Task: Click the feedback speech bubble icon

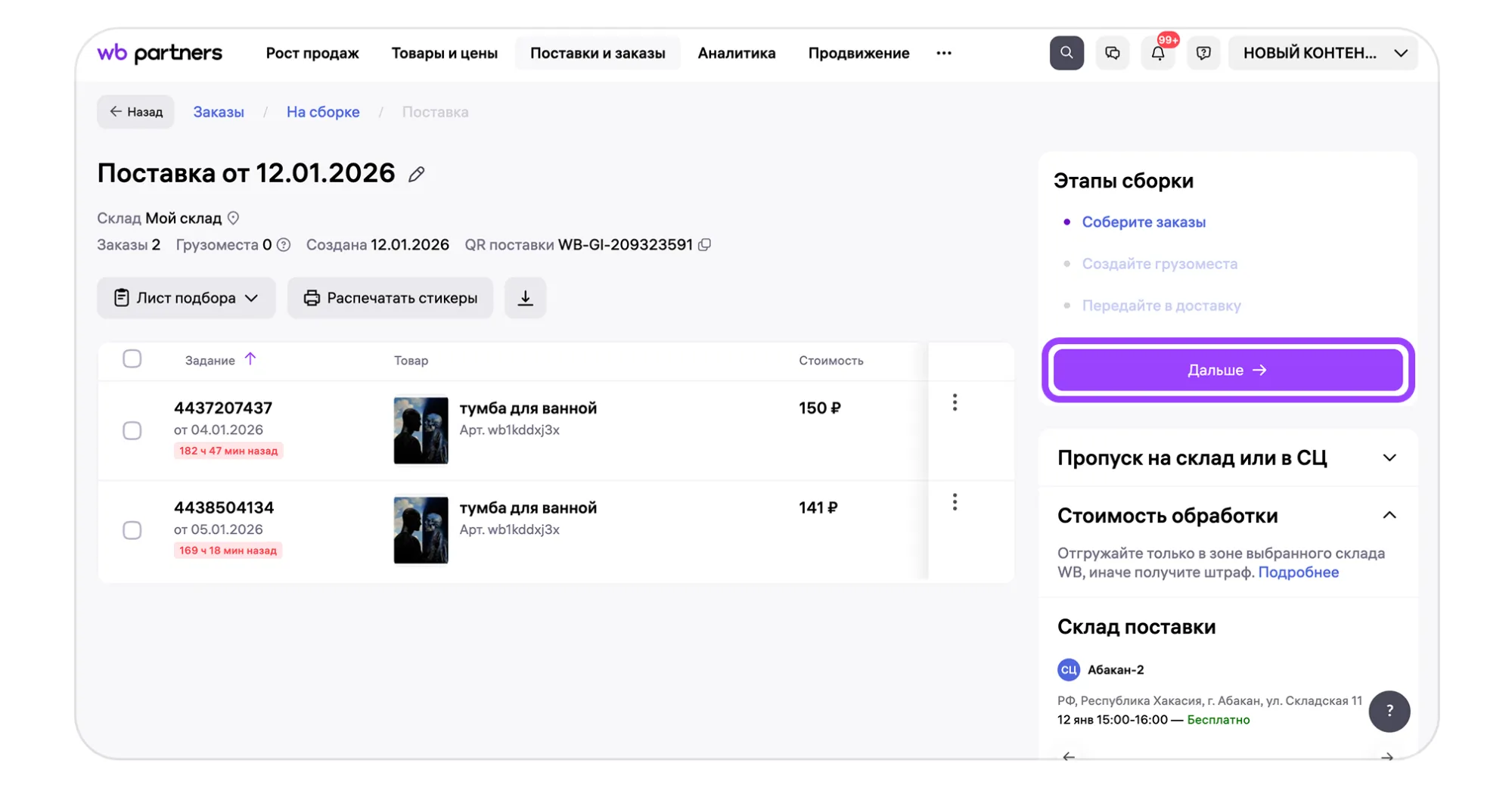Action: coord(1203,53)
